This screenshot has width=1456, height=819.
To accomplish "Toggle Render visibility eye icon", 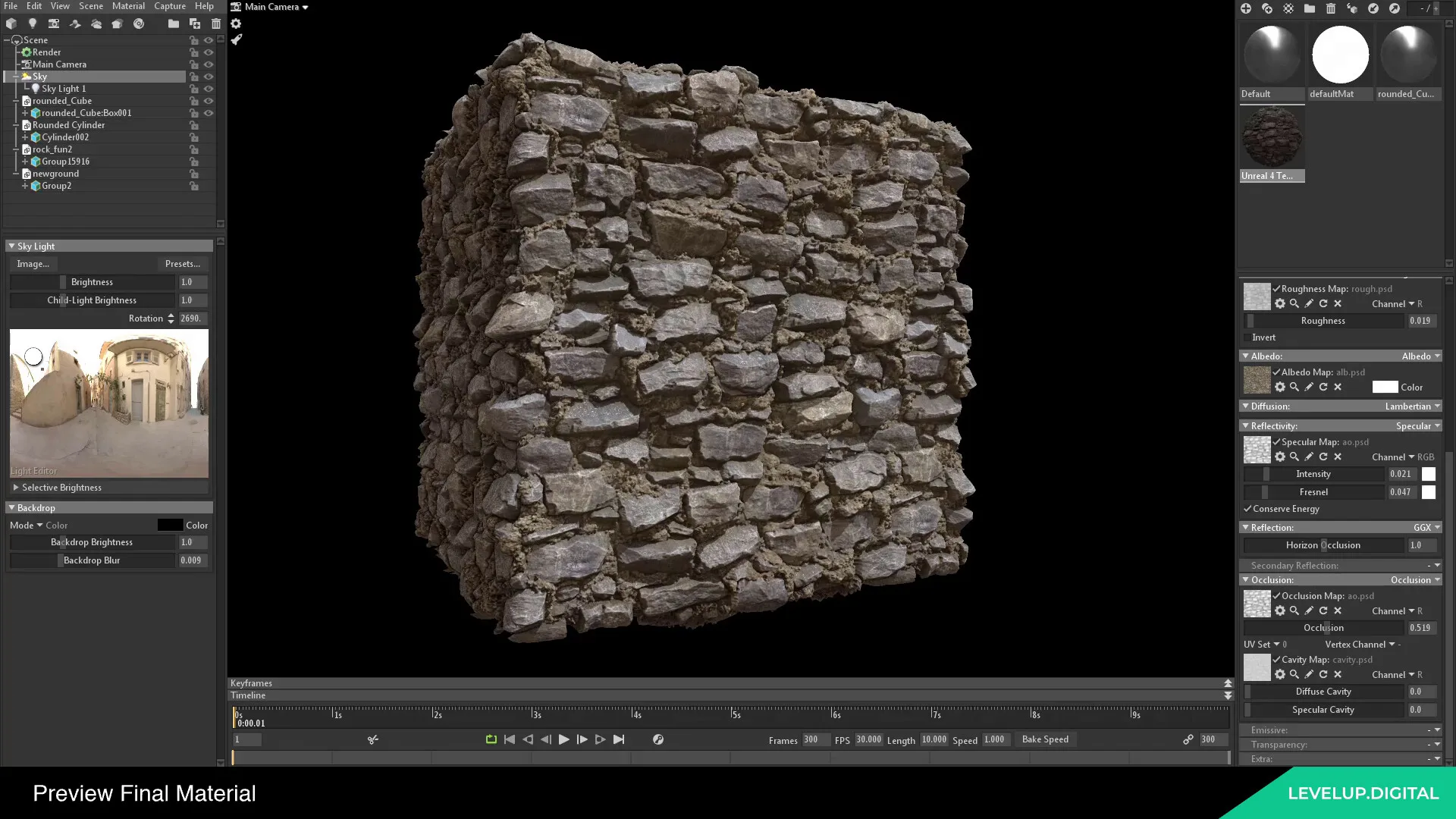I will [209, 52].
